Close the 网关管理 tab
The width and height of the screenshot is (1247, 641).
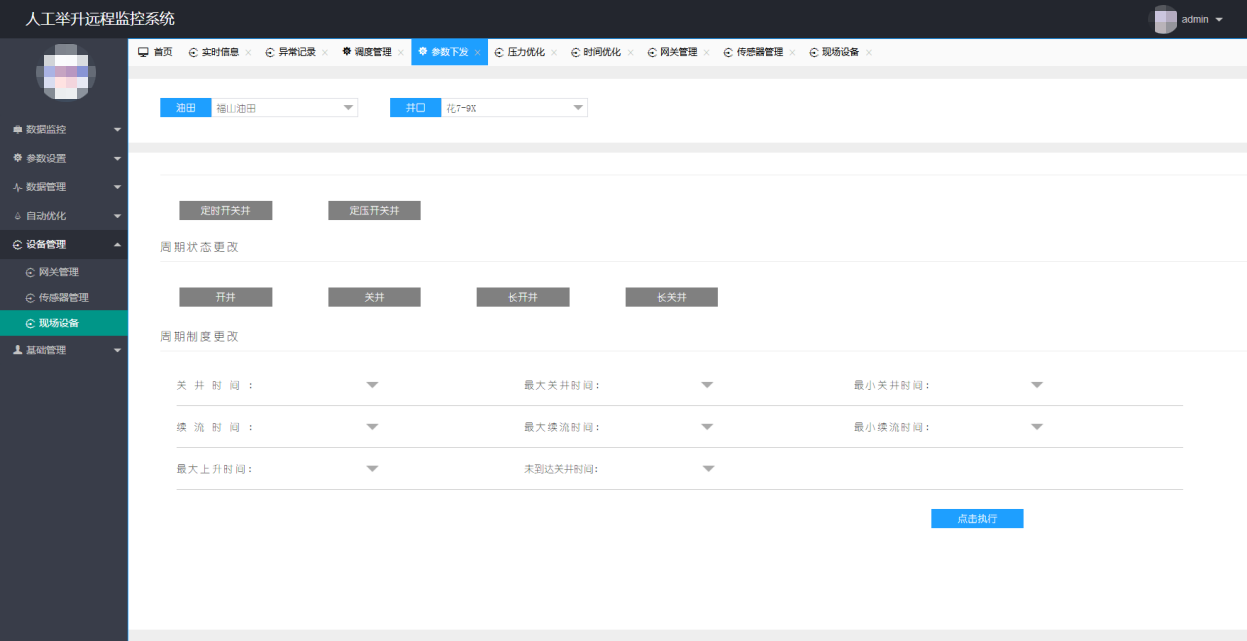point(706,53)
